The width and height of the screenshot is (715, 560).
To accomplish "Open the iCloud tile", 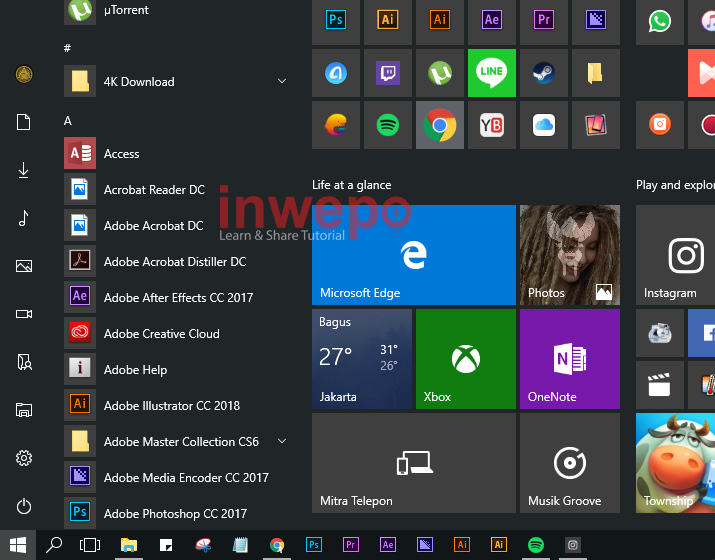I will point(544,125).
